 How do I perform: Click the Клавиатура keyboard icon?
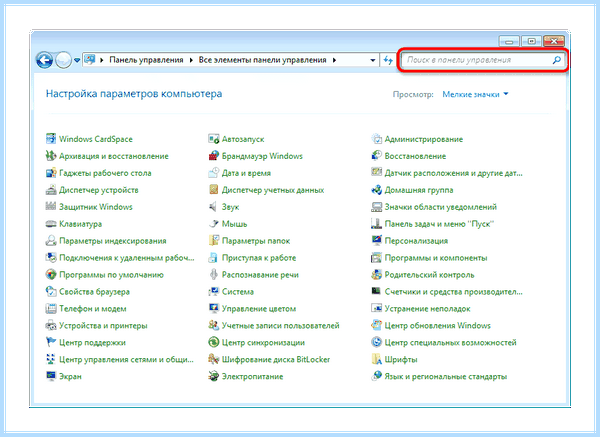[x=51, y=223]
